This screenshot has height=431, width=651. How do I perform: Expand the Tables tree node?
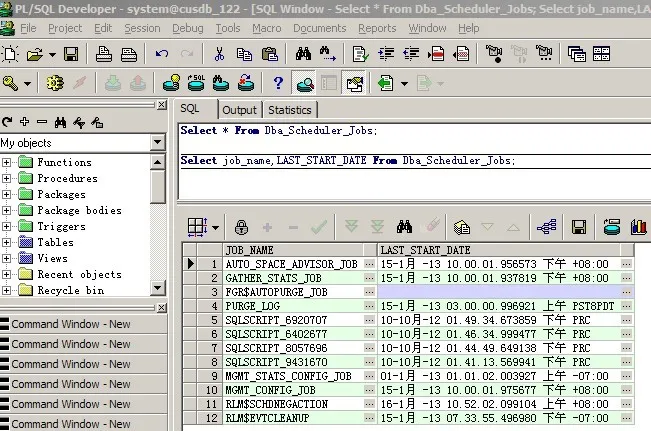(x=6, y=242)
